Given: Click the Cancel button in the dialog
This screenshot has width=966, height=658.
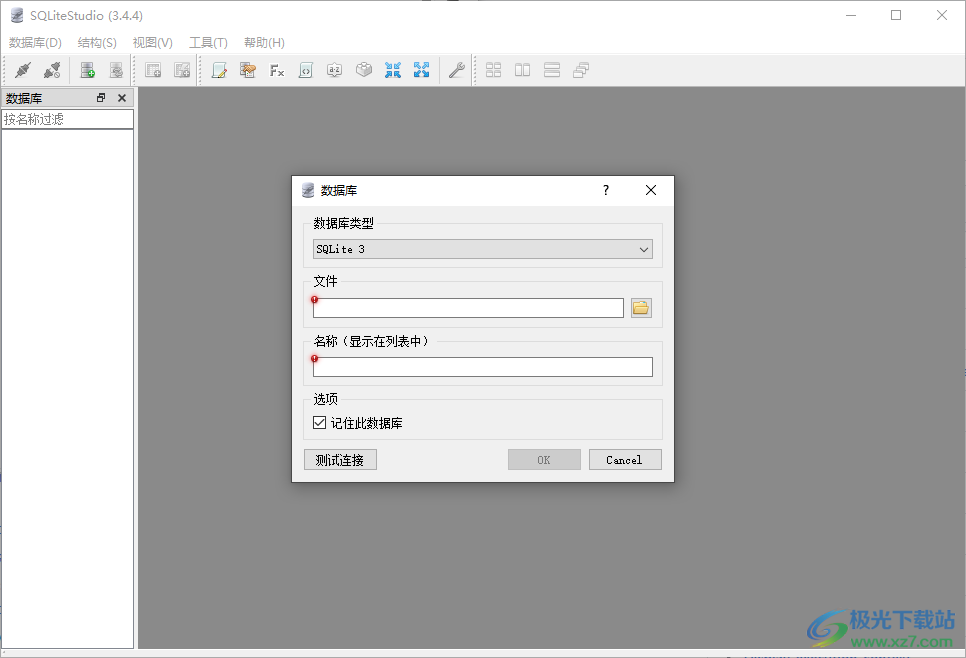Looking at the screenshot, I should 625,459.
